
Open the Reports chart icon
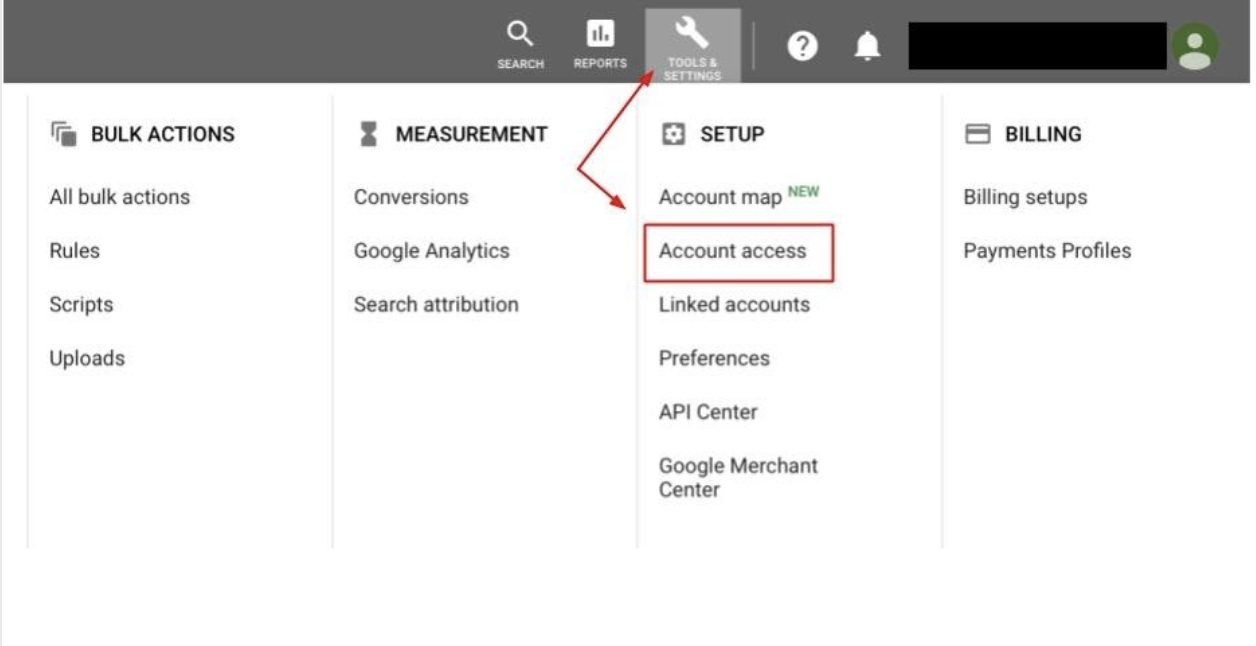[x=600, y=35]
